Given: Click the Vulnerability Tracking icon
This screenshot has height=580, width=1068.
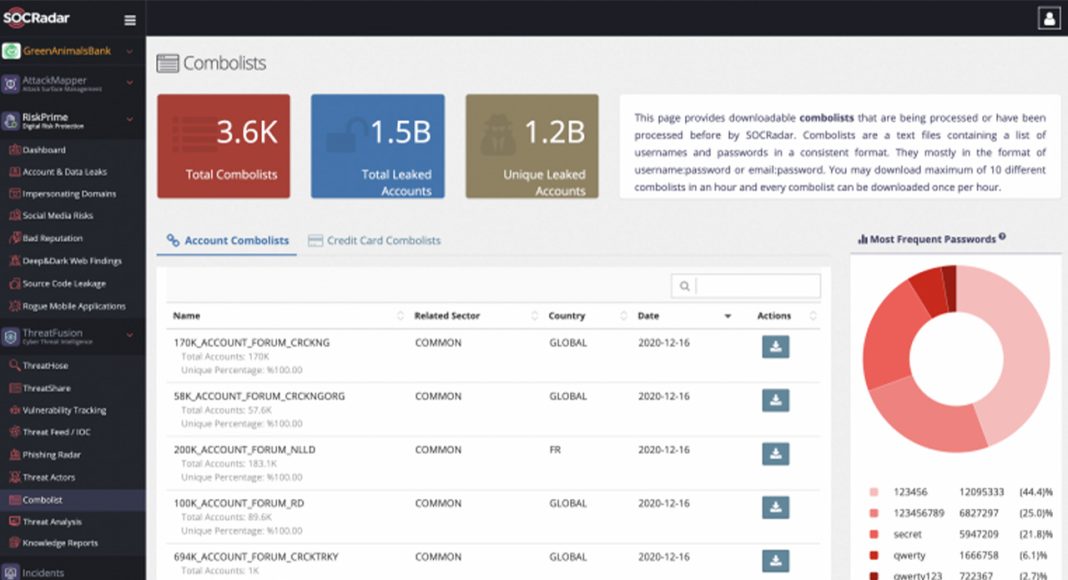Looking at the screenshot, I should (14, 410).
